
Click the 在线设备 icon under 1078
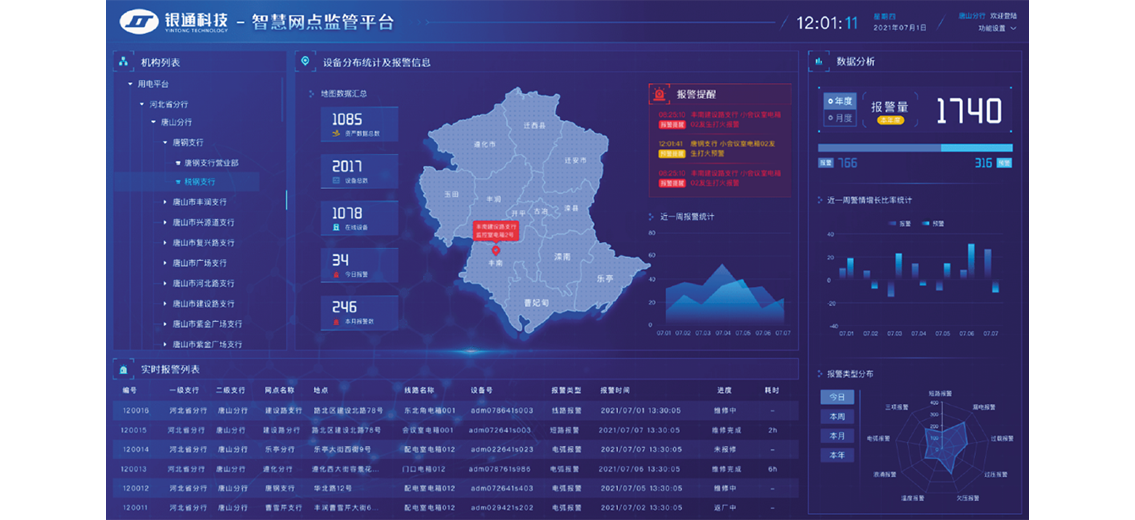tap(336, 227)
